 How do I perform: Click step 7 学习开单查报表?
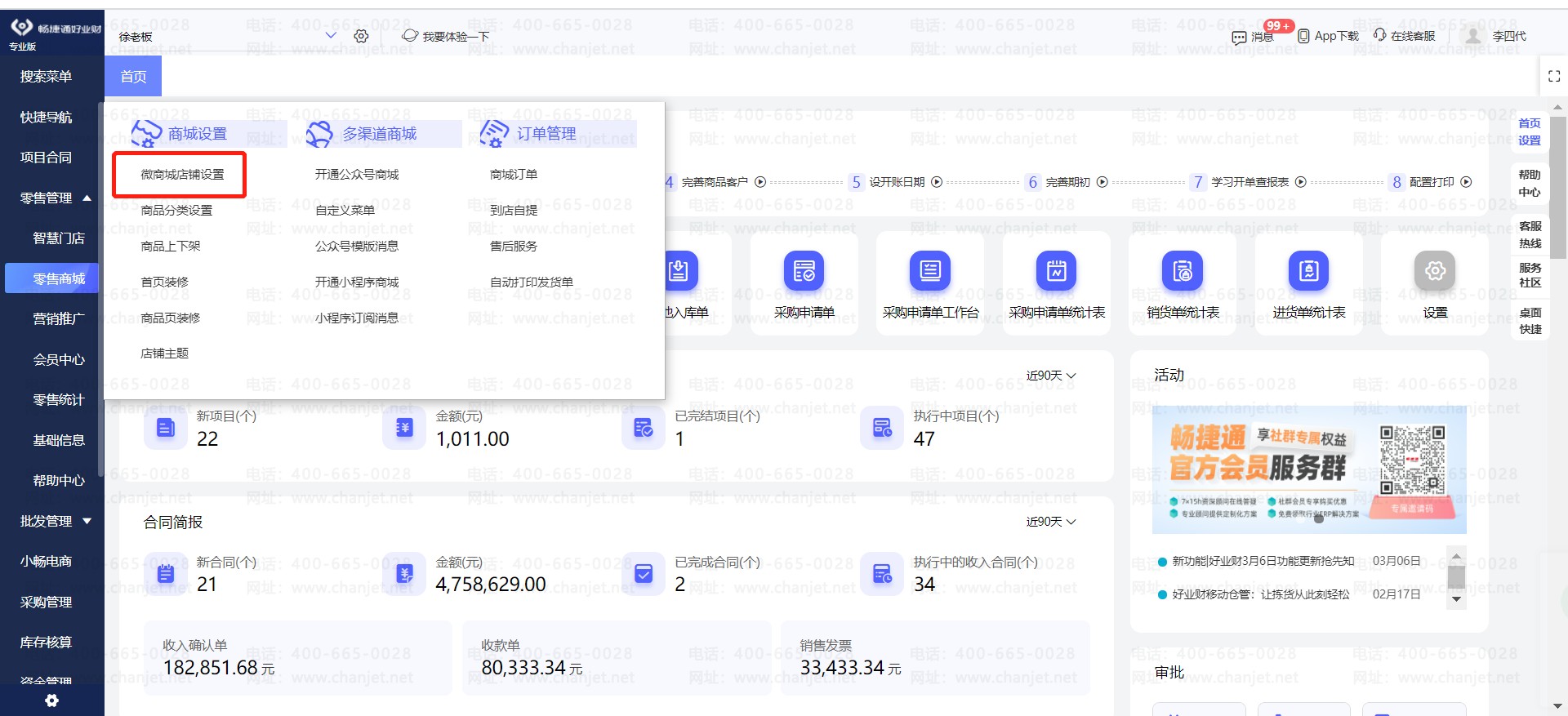(1249, 182)
